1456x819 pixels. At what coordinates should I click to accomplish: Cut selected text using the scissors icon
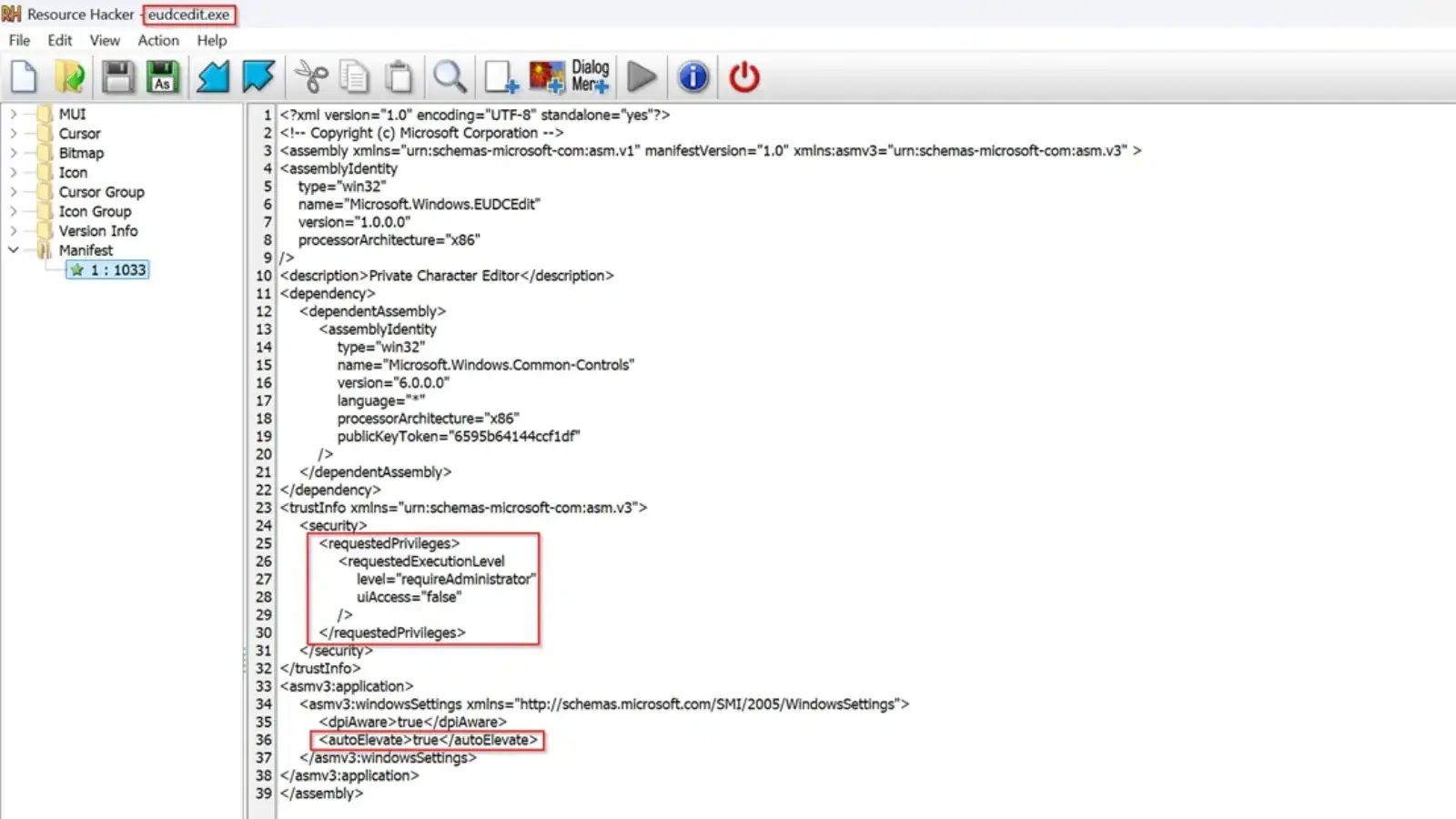[309, 76]
